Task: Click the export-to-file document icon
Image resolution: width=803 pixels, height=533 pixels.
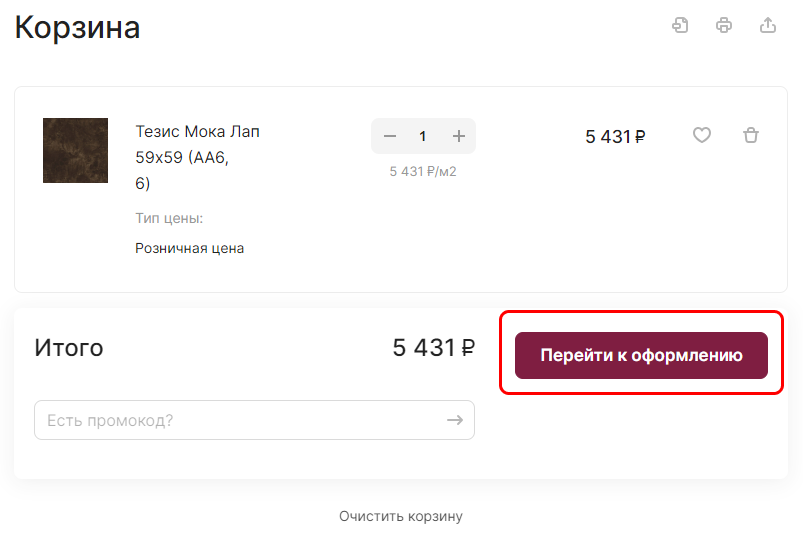Action: click(x=680, y=26)
